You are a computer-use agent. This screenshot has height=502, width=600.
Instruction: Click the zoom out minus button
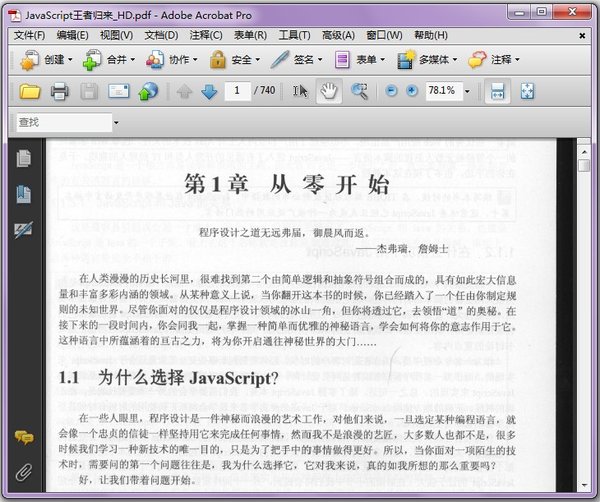pyautogui.click(x=391, y=91)
